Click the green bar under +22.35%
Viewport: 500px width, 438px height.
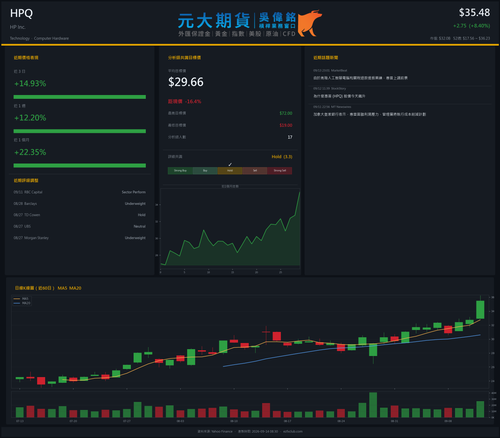click(x=80, y=165)
